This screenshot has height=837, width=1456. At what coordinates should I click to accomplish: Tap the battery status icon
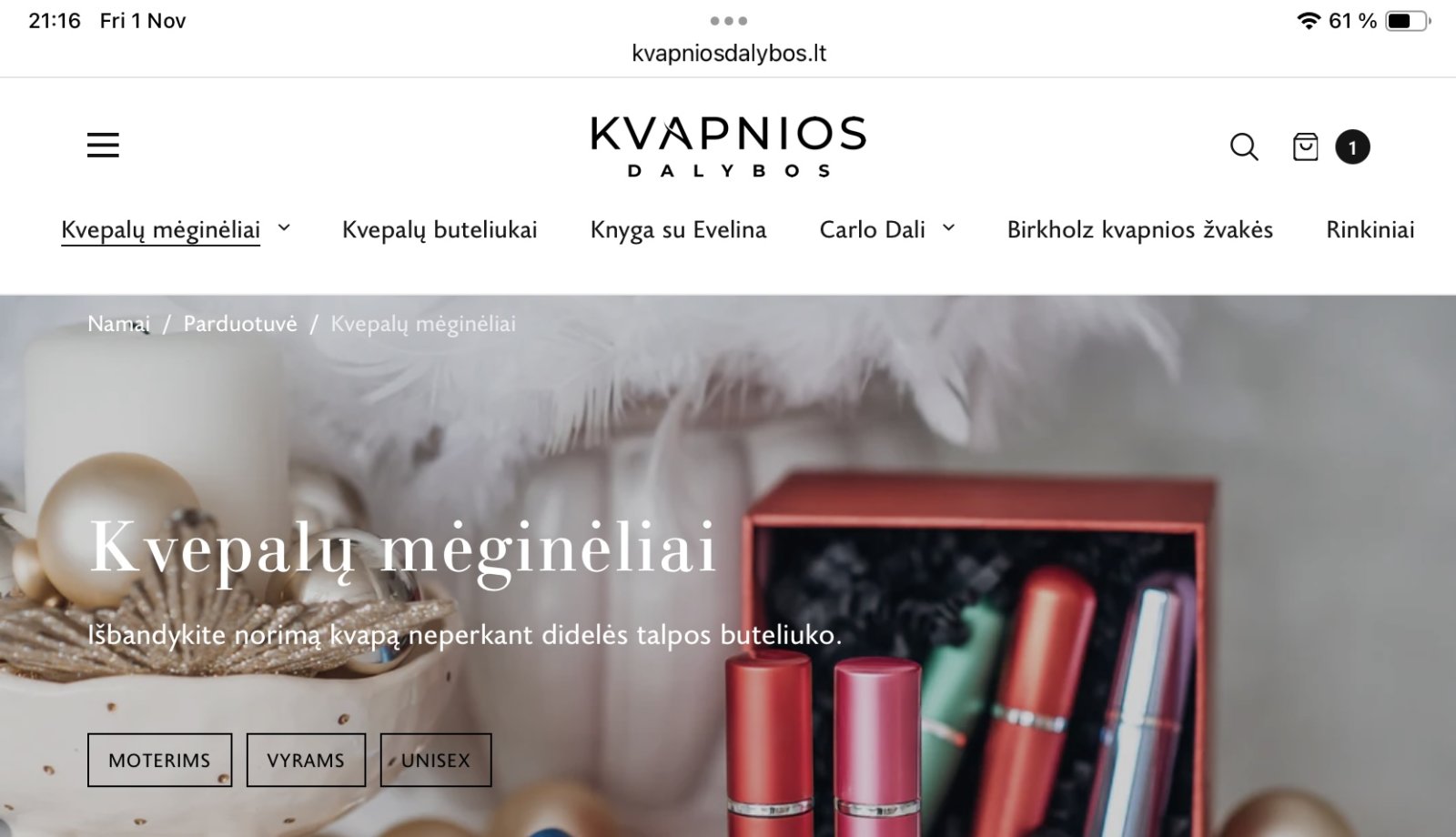pyautogui.click(x=1407, y=20)
